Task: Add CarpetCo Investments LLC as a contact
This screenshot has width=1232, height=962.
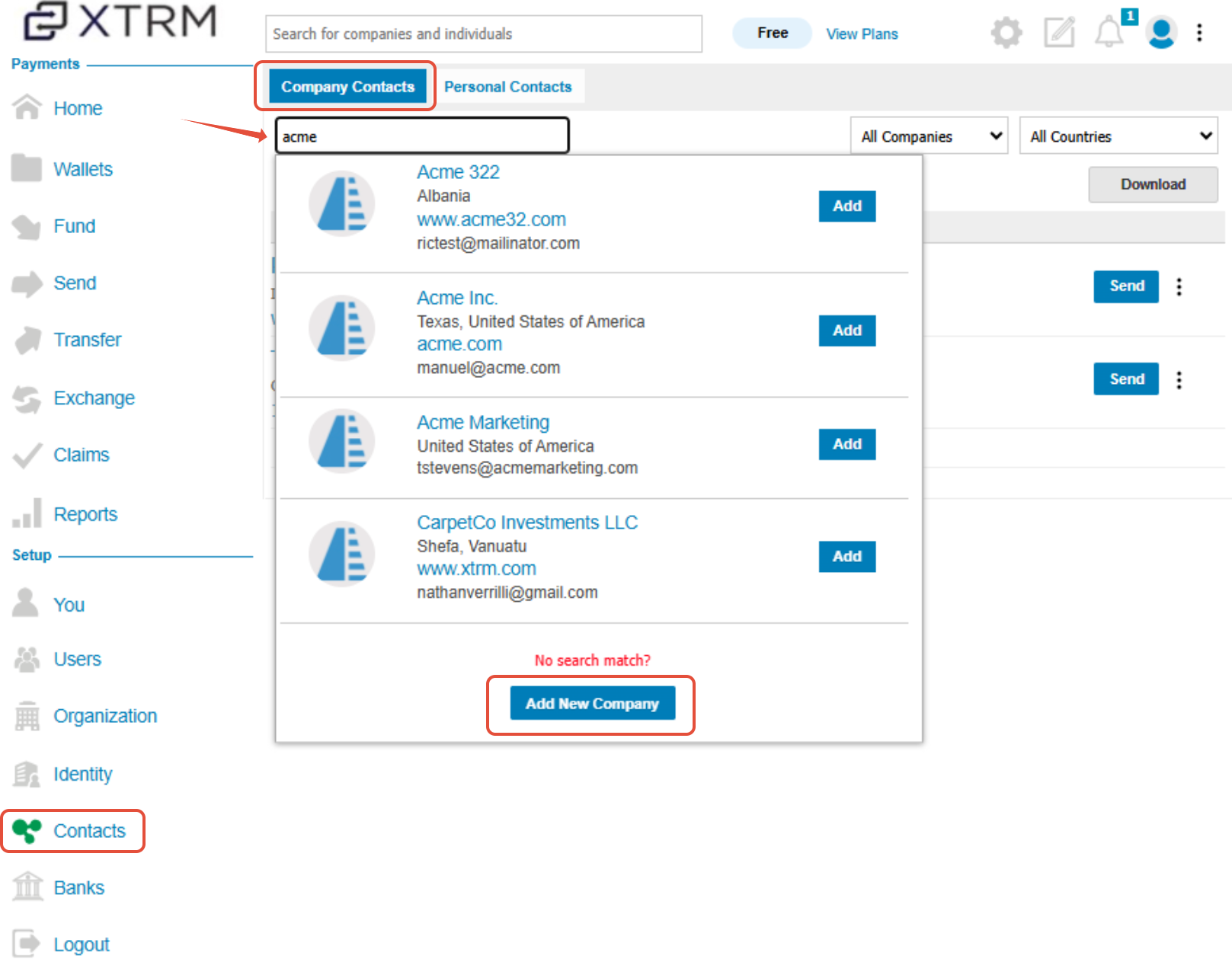Action: click(x=847, y=556)
